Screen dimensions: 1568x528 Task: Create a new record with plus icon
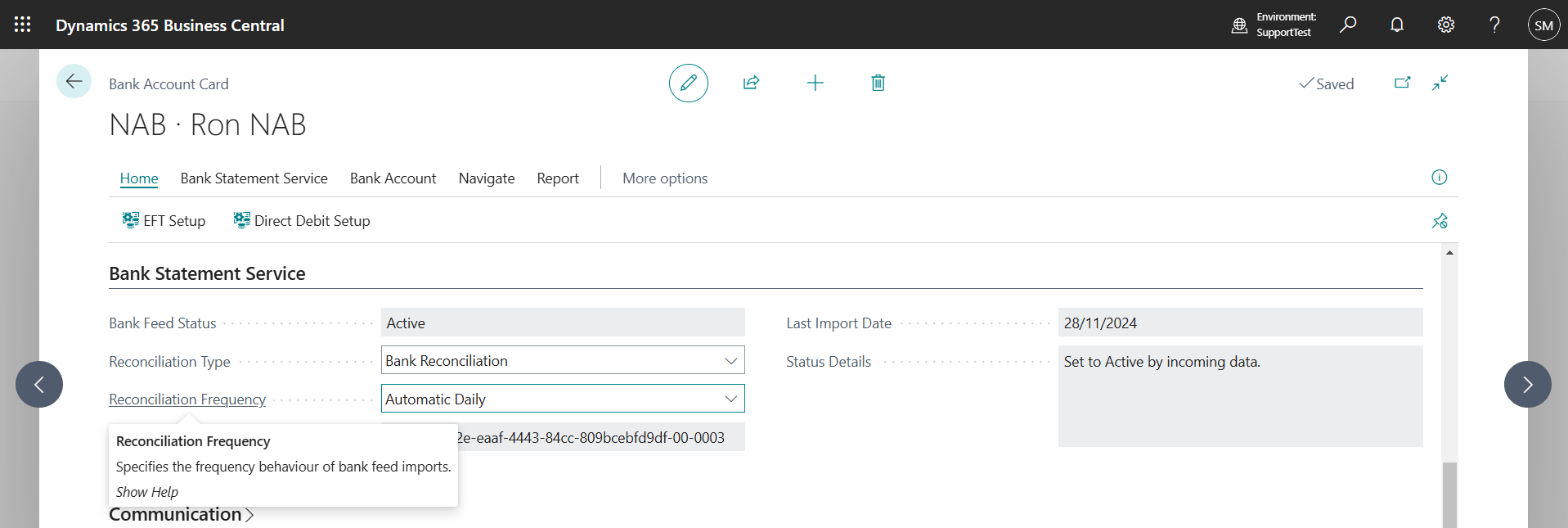tap(815, 83)
